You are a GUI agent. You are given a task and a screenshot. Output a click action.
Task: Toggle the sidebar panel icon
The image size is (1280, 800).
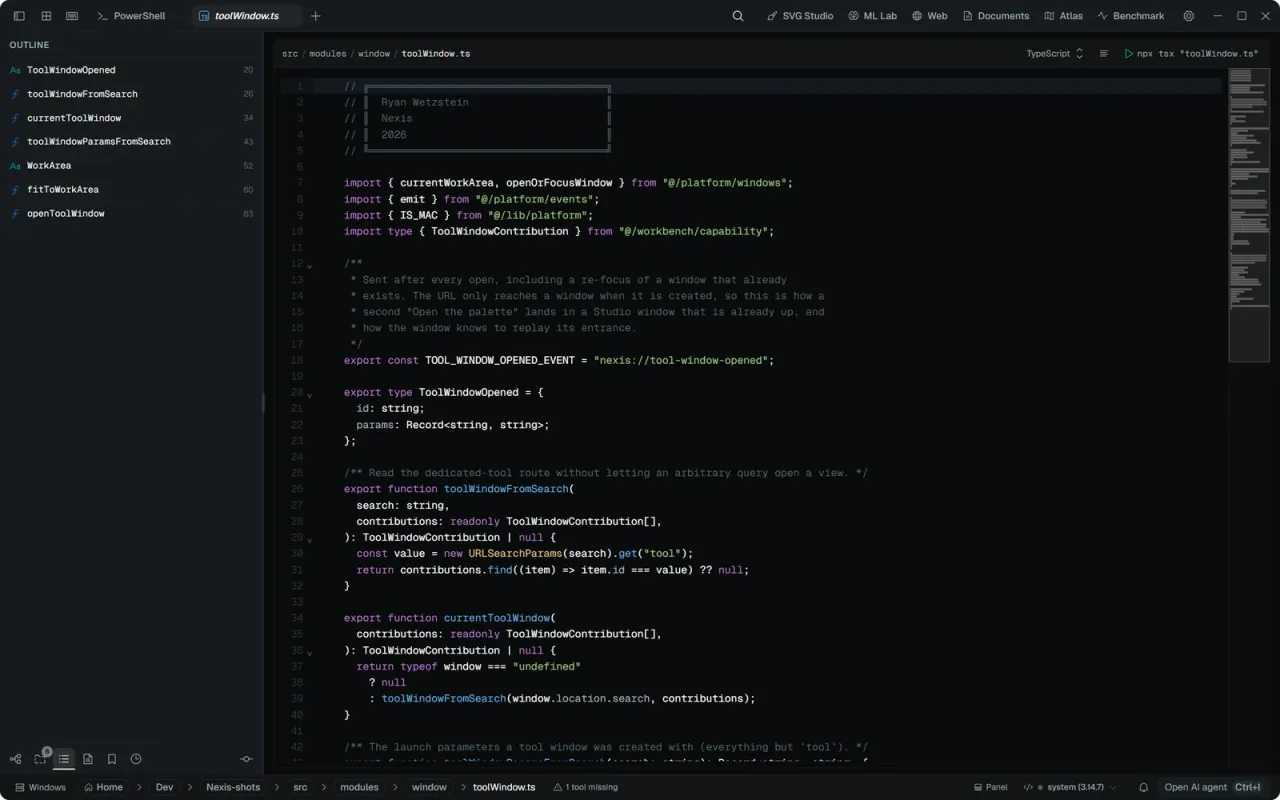[19, 16]
